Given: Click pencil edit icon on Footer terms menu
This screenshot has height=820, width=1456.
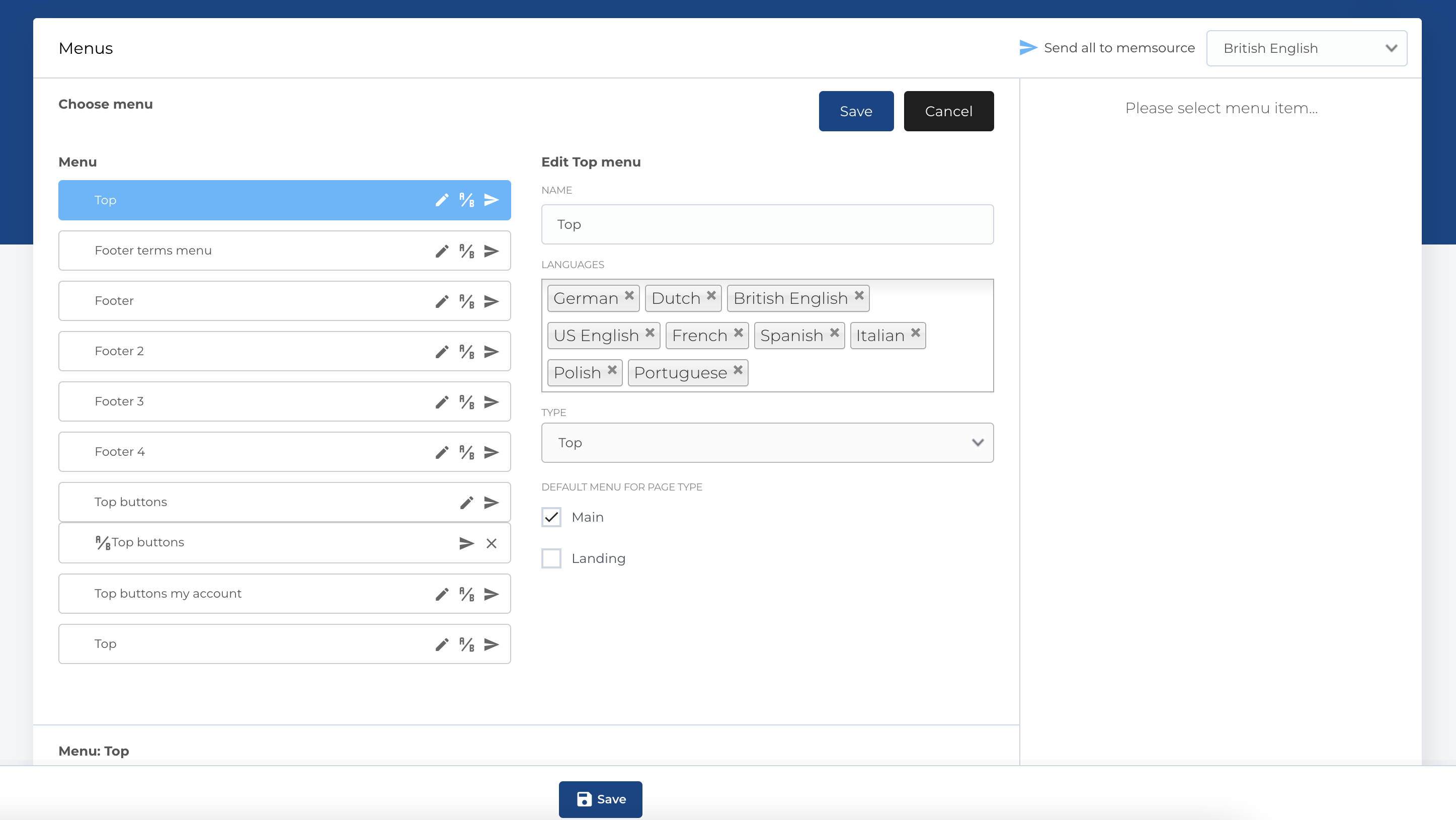Looking at the screenshot, I should (442, 251).
